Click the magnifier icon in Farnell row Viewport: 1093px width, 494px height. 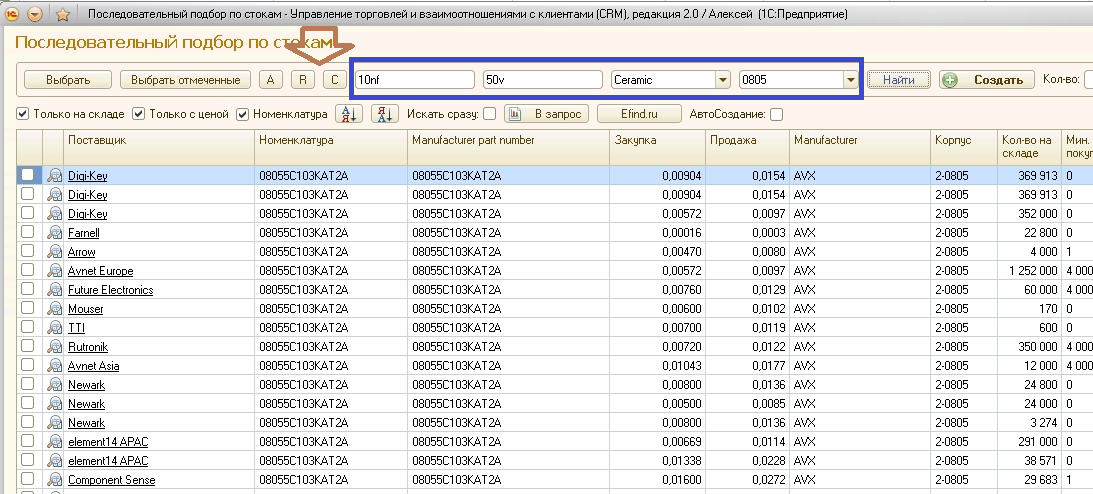click(54, 233)
